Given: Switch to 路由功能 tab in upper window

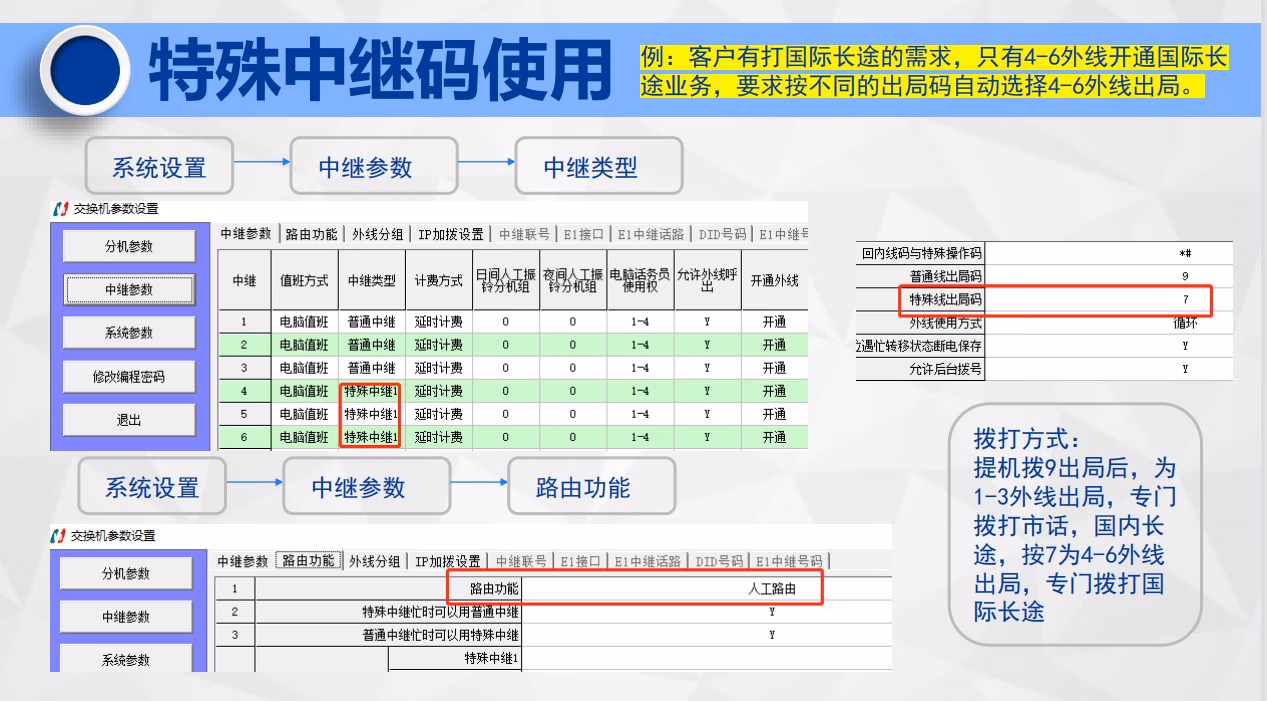Looking at the screenshot, I should coord(311,234).
